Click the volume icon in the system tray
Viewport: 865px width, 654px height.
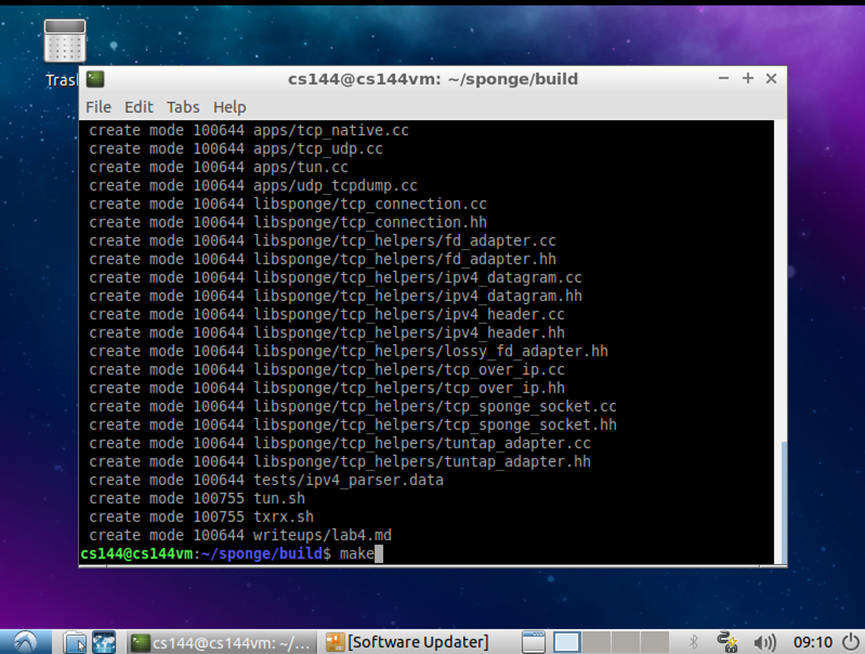[766, 642]
